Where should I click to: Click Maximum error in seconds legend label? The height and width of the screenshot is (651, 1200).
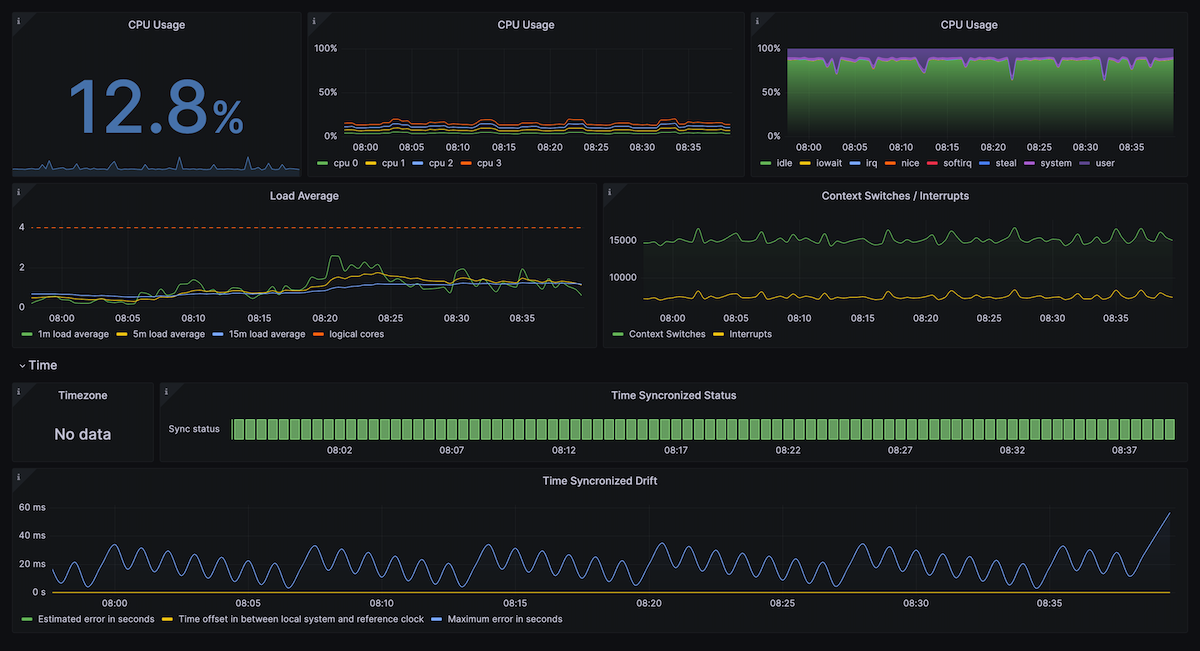pos(504,619)
